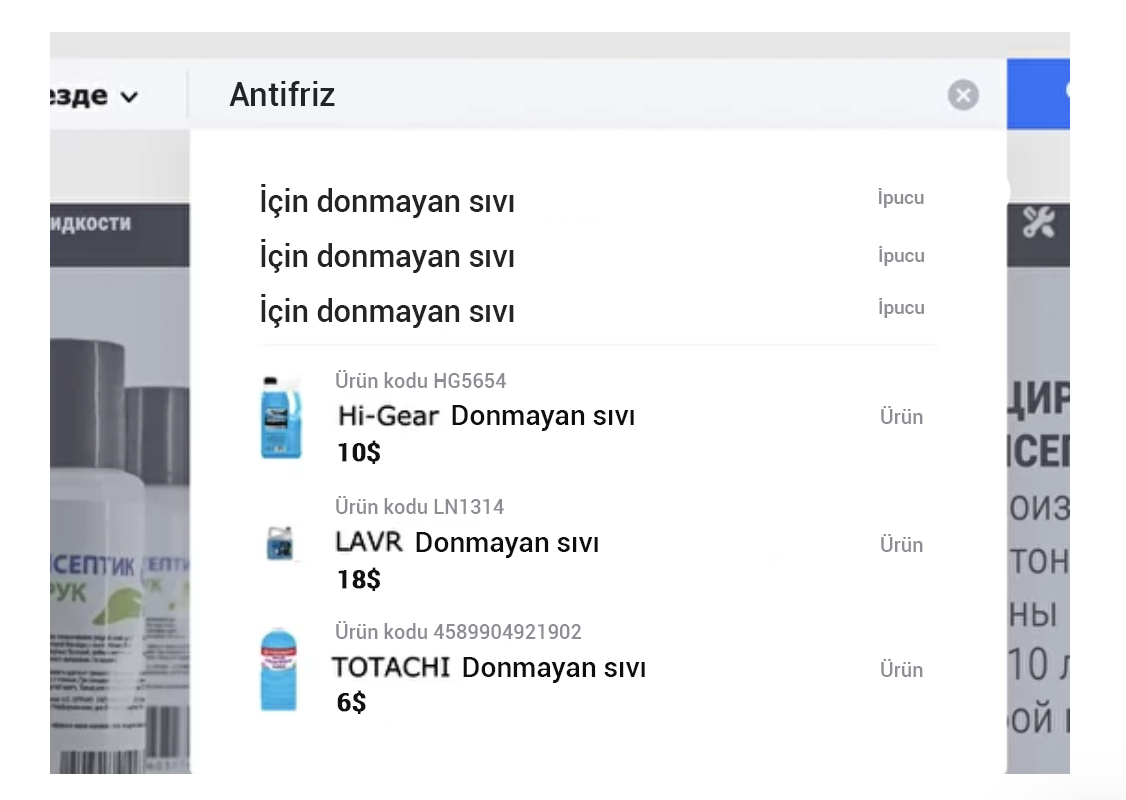Click the TOTACHI blue bottle thumbnail
1126x800 pixels.
279,669
